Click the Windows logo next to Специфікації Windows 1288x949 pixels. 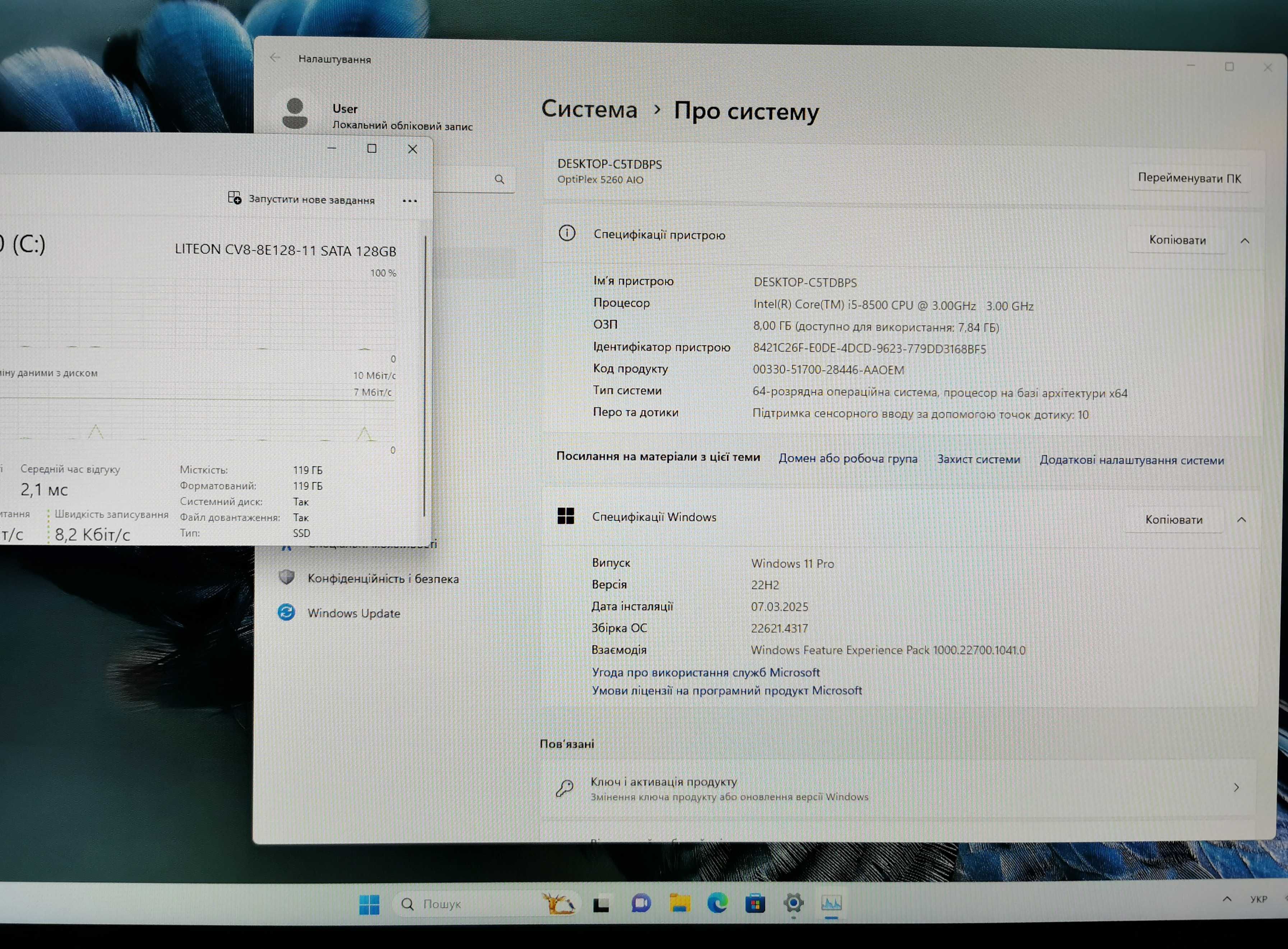click(x=565, y=516)
